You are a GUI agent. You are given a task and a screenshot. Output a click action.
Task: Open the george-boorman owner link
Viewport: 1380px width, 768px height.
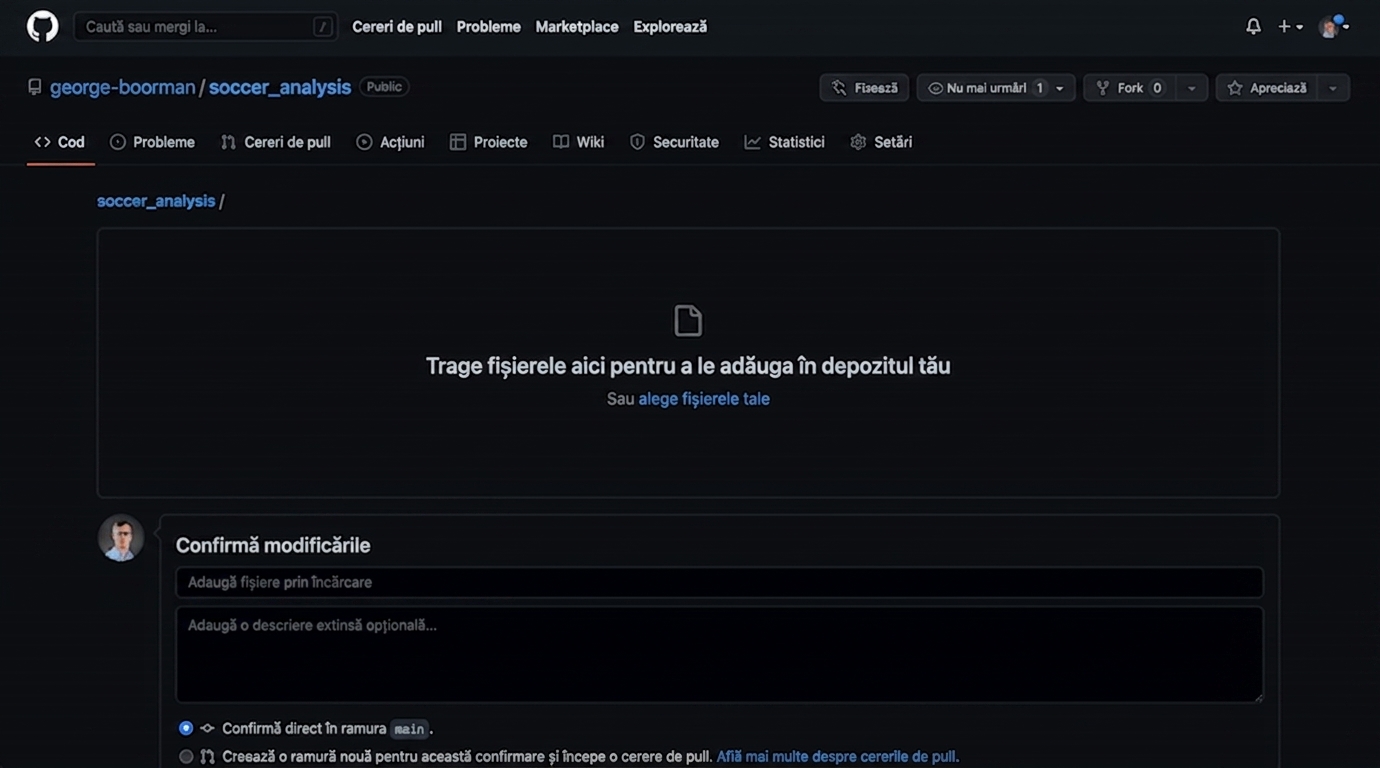(123, 87)
